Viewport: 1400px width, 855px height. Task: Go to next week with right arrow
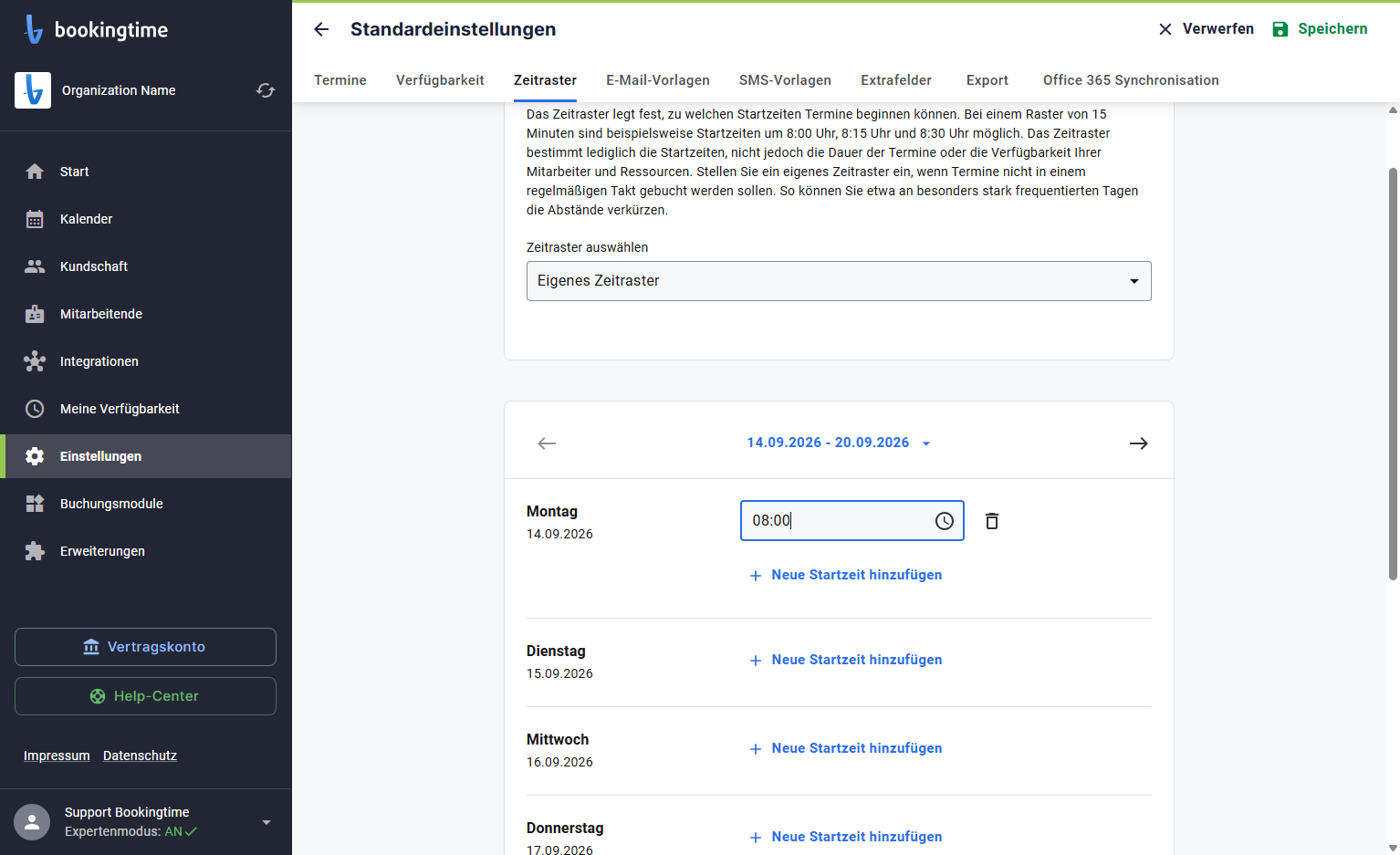[x=1139, y=443]
